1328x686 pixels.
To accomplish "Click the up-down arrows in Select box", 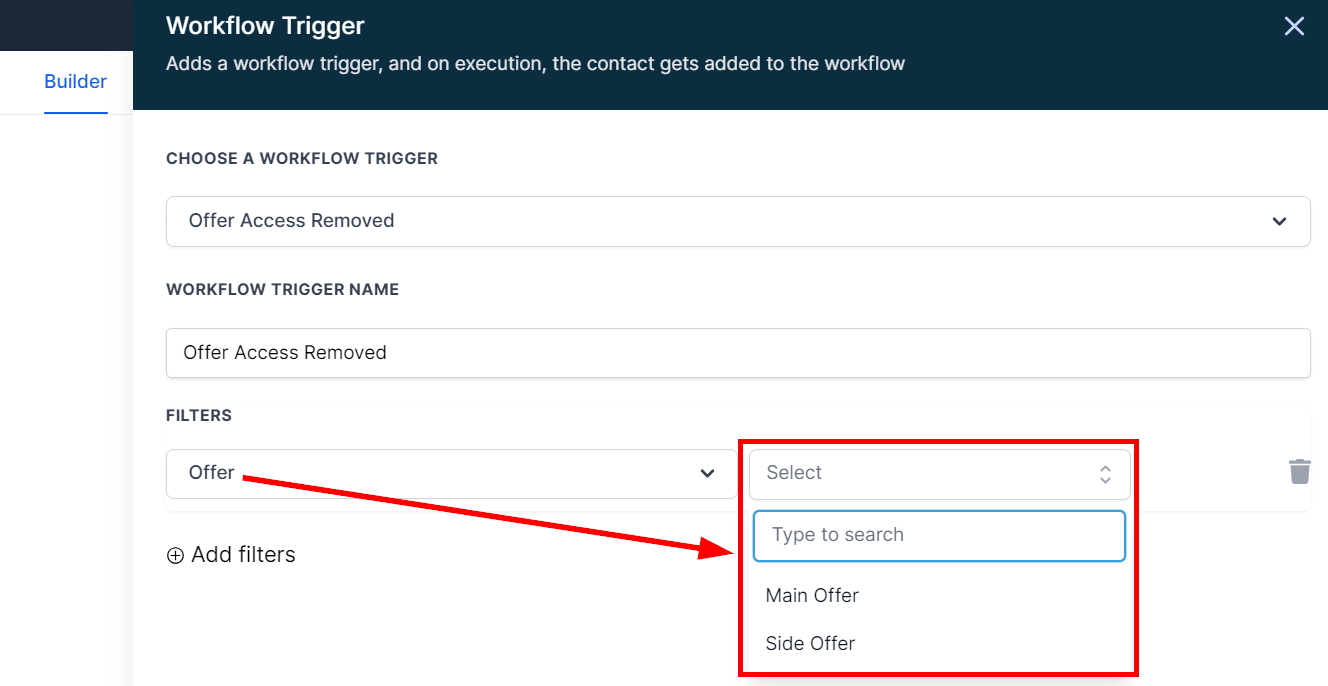I will pos(1105,474).
